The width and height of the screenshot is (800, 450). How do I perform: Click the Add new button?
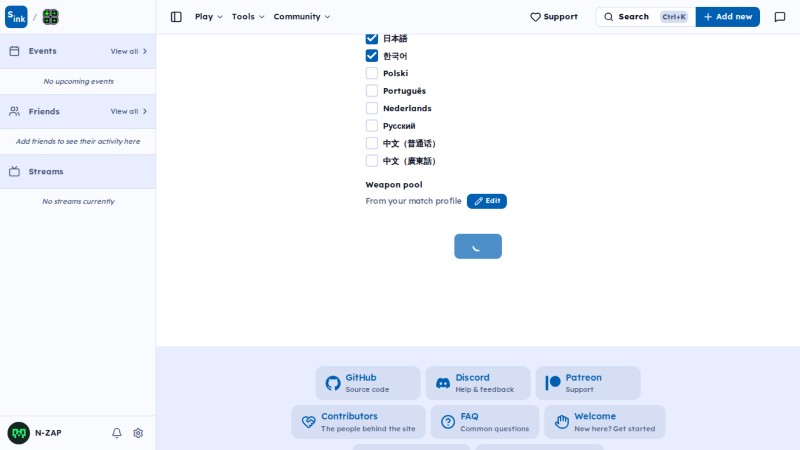728,17
